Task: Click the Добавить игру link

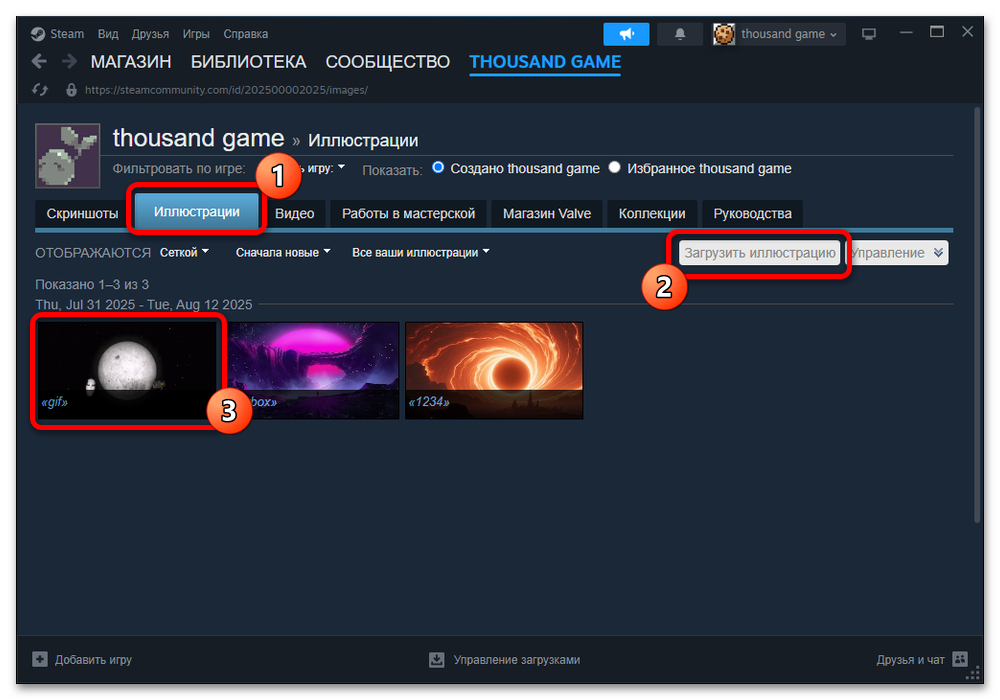Action: 93,659
